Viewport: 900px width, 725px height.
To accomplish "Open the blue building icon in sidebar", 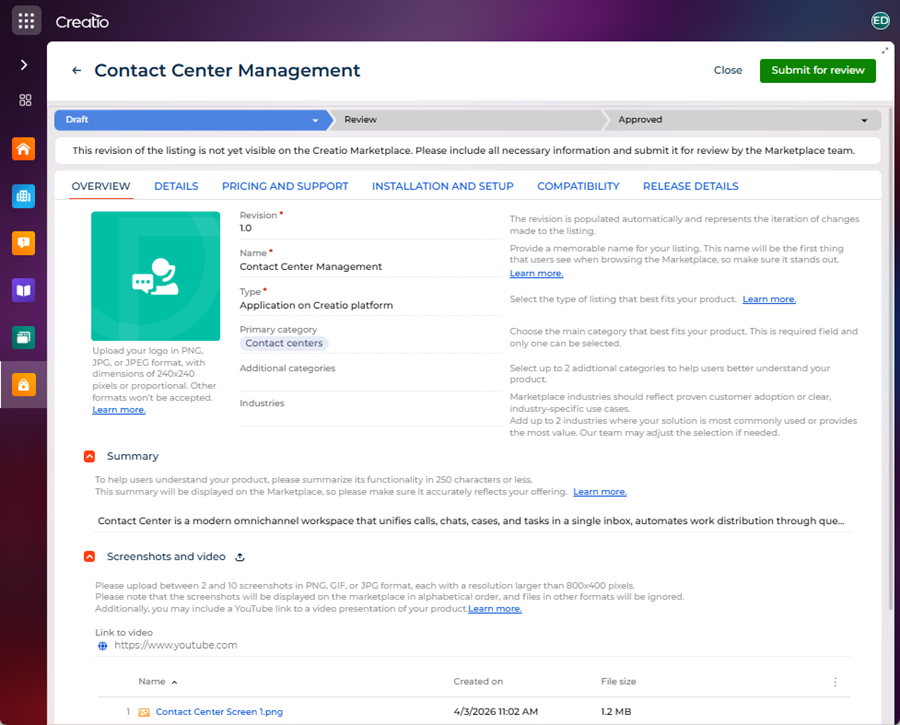I will 24,196.
